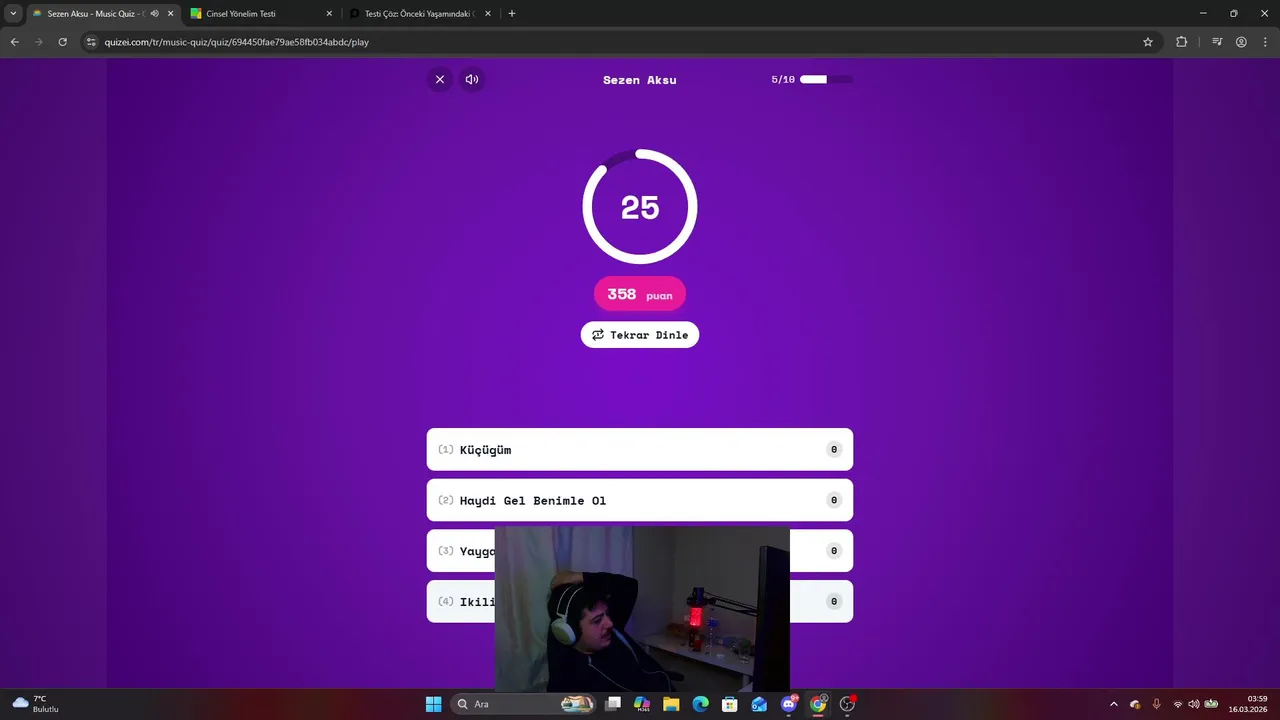The image size is (1280, 720).
Task: Open Task View on the taskbar
Action: pyautogui.click(x=613, y=704)
